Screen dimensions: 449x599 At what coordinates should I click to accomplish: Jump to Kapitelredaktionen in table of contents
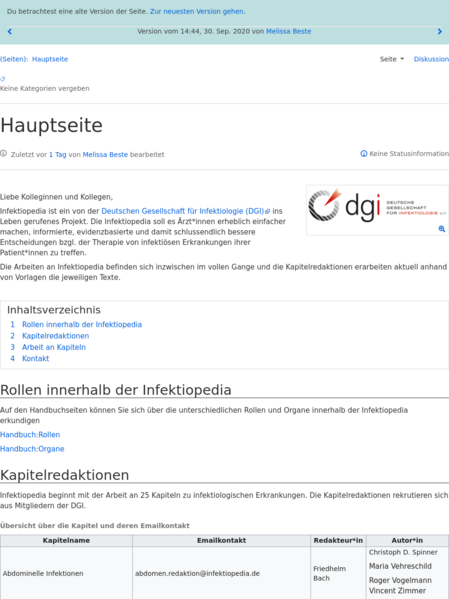[x=55, y=336]
